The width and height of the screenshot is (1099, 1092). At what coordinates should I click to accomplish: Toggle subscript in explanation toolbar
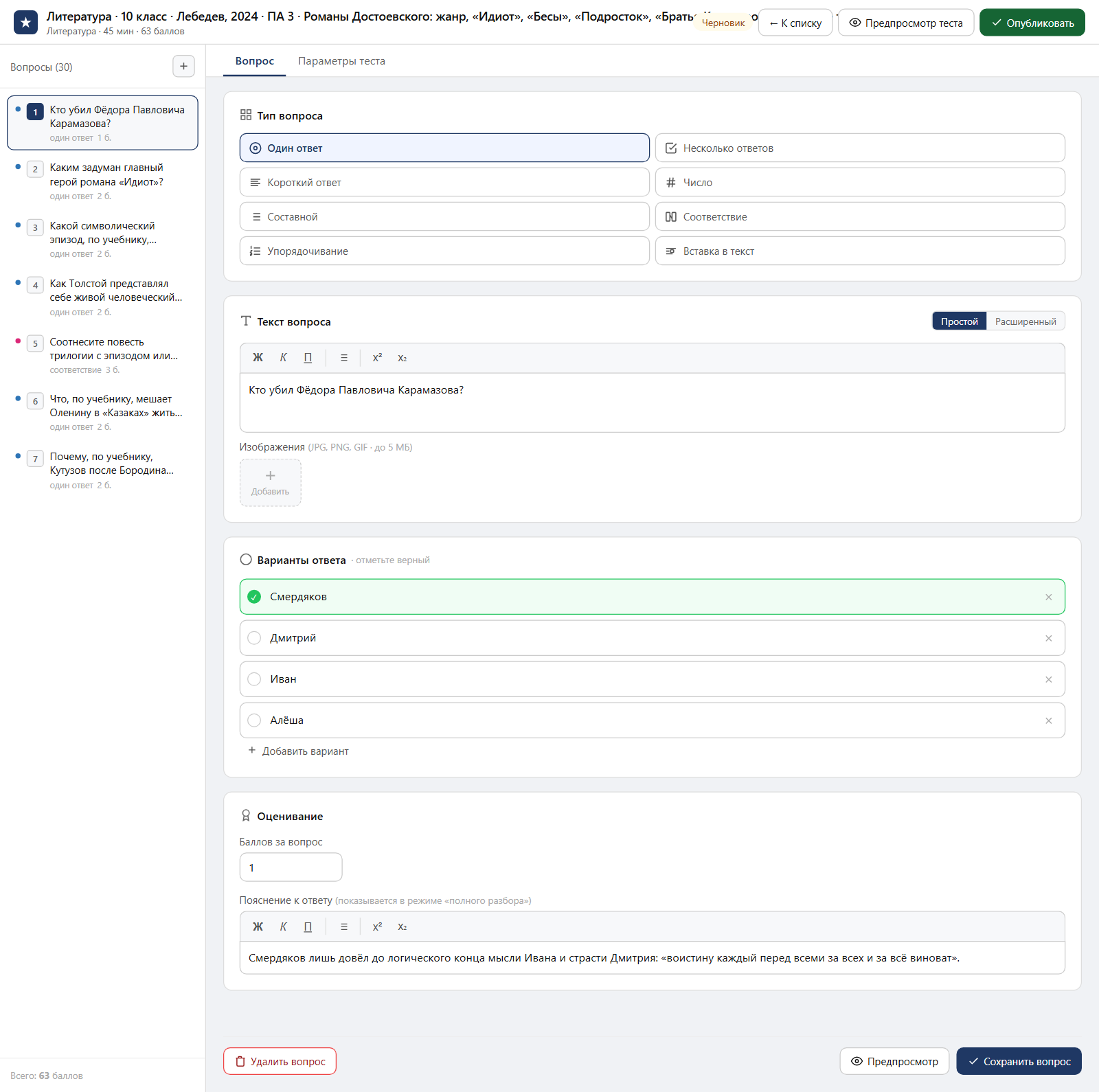coord(403,926)
